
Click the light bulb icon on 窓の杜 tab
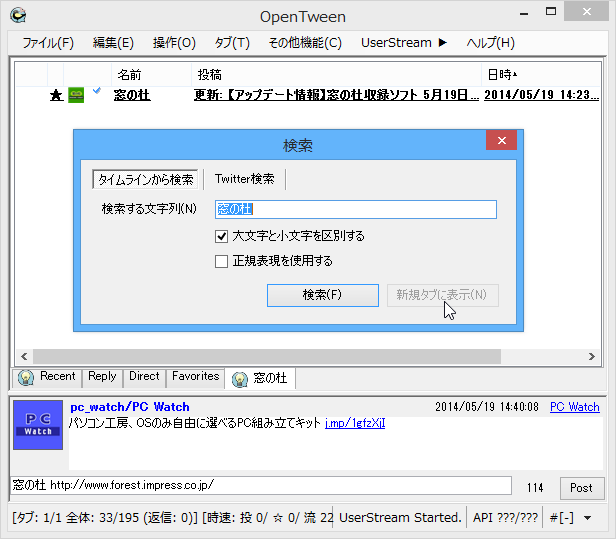(240, 379)
